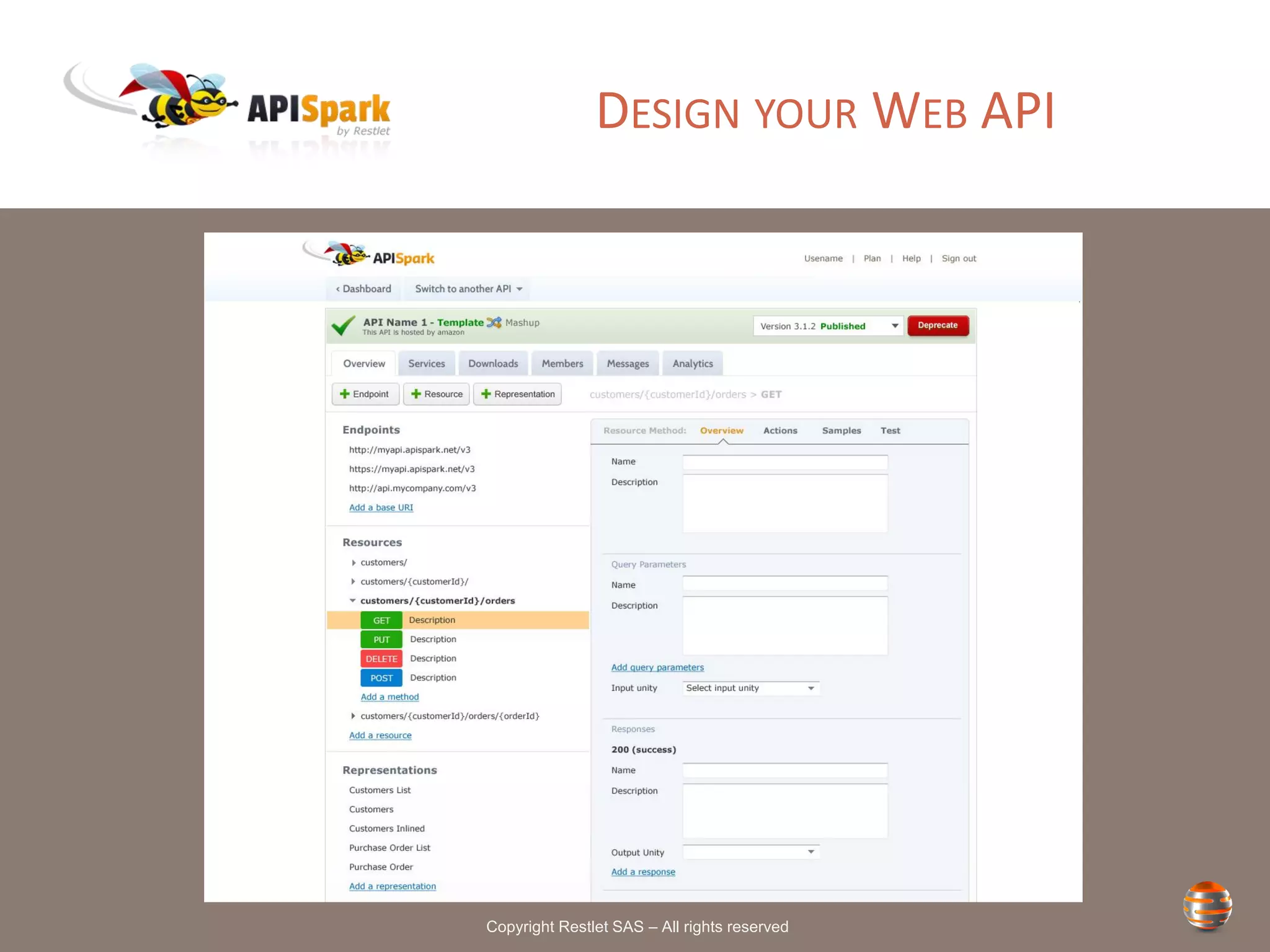Select the Purchase Order representation
This screenshot has width=1270, height=952.
click(x=381, y=867)
